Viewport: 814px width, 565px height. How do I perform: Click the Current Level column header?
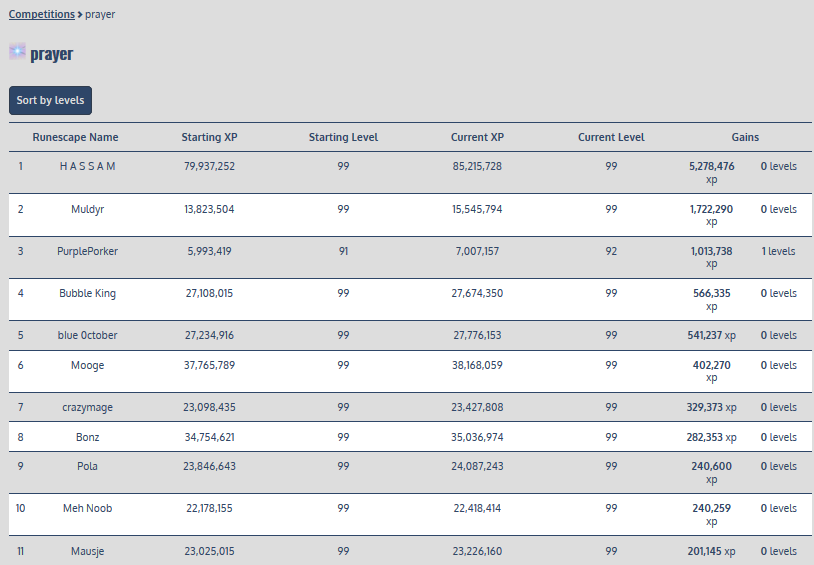point(611,137)
